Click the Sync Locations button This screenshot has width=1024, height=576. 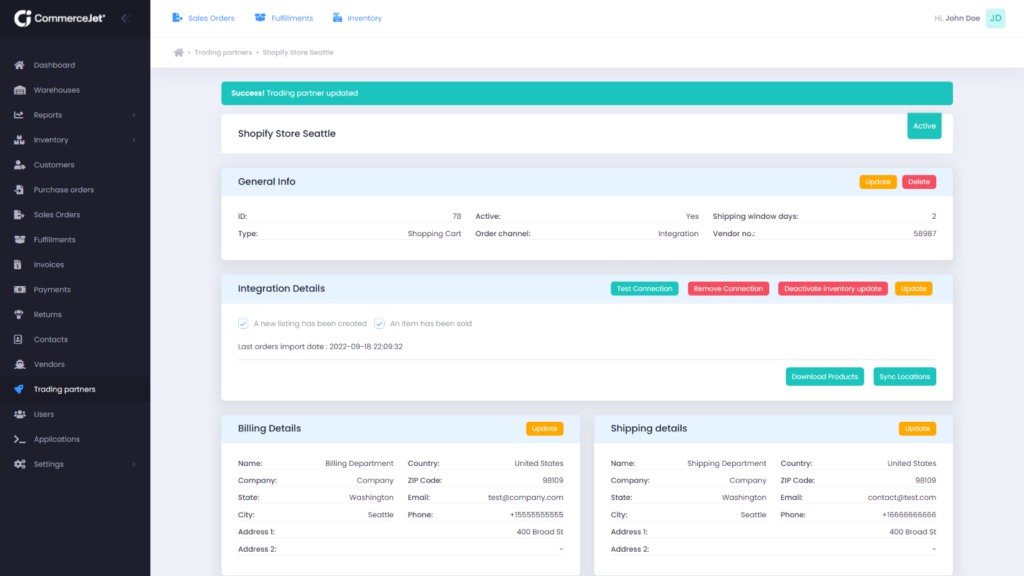click(904, 377)
